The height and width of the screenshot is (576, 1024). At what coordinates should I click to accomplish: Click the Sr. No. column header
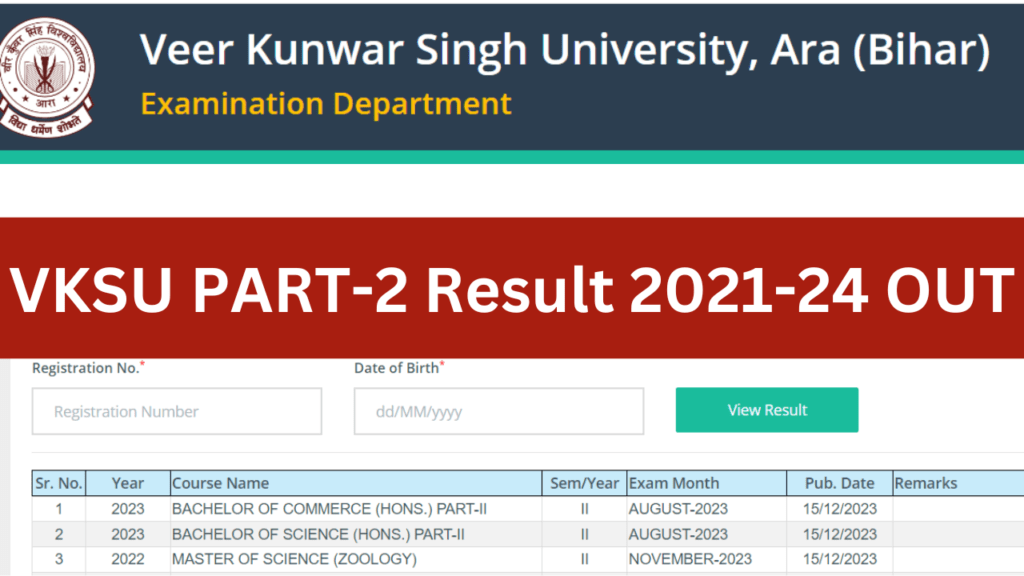tap(59, 483)
